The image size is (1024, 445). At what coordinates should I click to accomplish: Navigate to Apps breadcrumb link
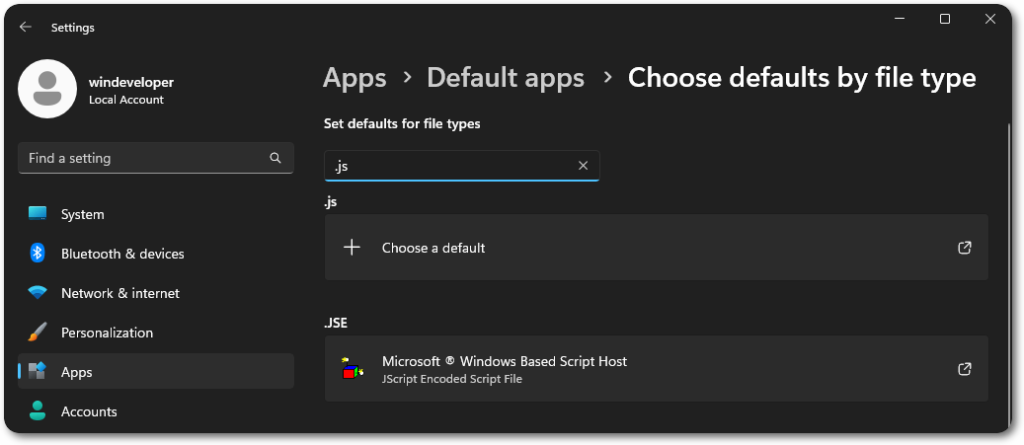(354, 78)
